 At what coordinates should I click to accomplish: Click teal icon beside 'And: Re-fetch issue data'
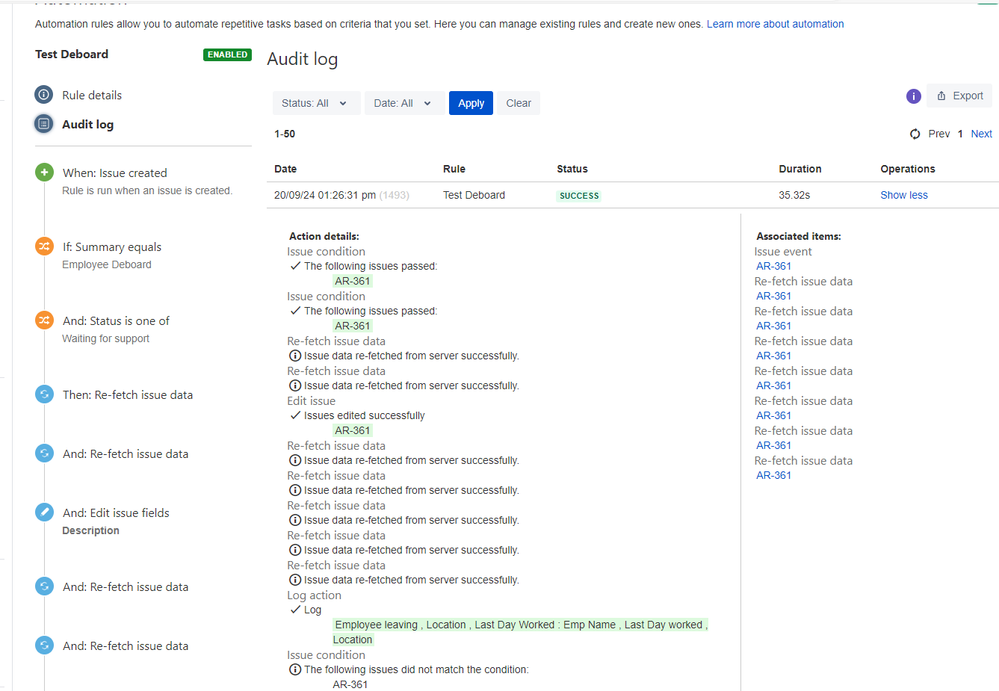pos(44,453)
